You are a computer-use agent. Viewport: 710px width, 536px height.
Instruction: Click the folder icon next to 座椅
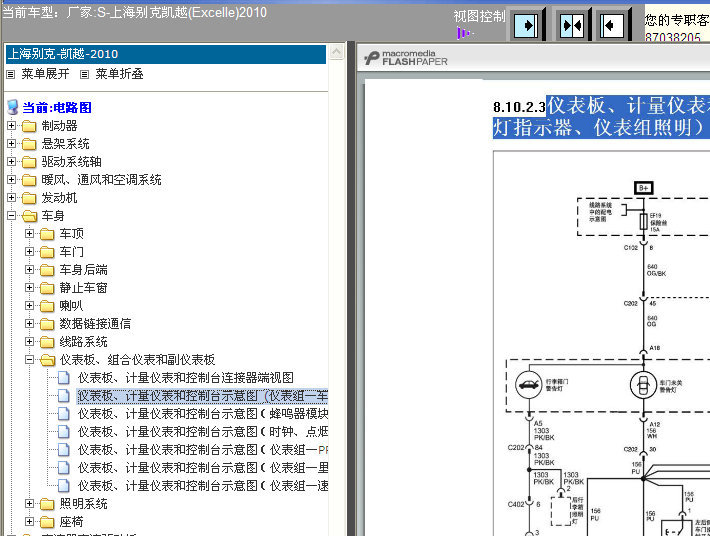47,522
